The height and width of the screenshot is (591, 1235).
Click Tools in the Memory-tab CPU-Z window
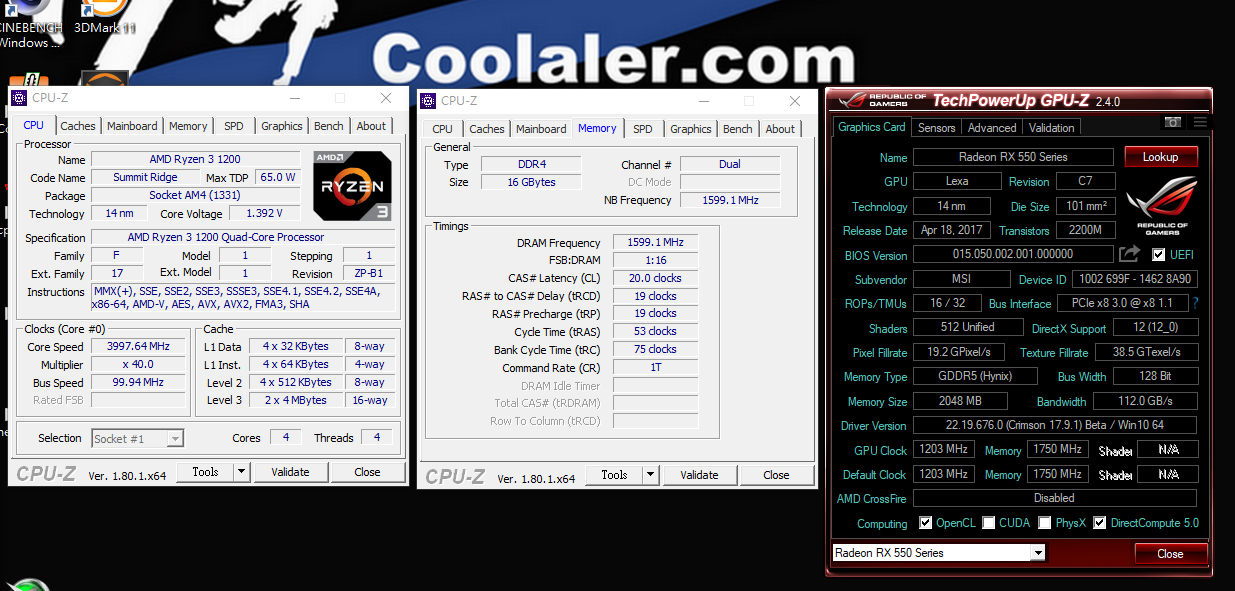(x=614, y=475)
